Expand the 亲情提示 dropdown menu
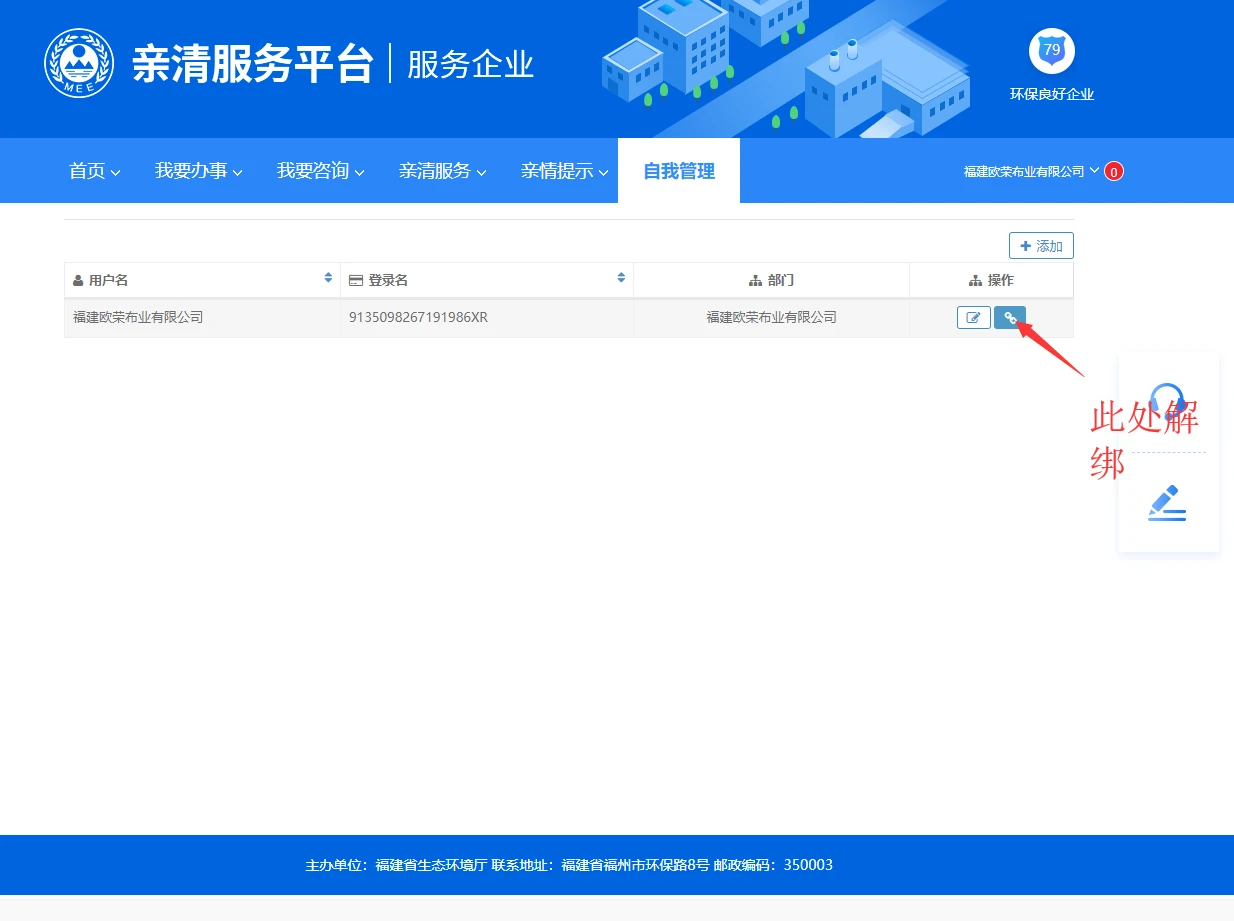The height and width of the screenshot is (921, 1234). (x=564, y=171)
